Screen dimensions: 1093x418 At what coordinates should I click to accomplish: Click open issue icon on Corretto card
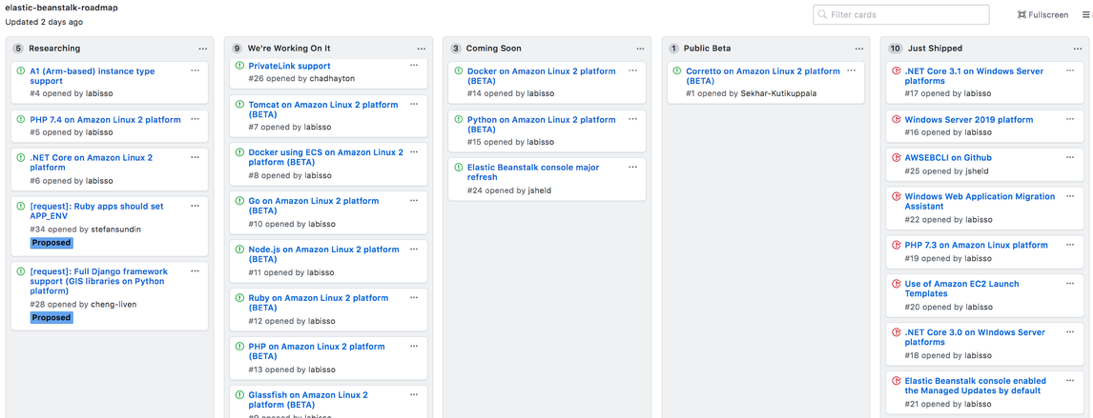[677, 71]
